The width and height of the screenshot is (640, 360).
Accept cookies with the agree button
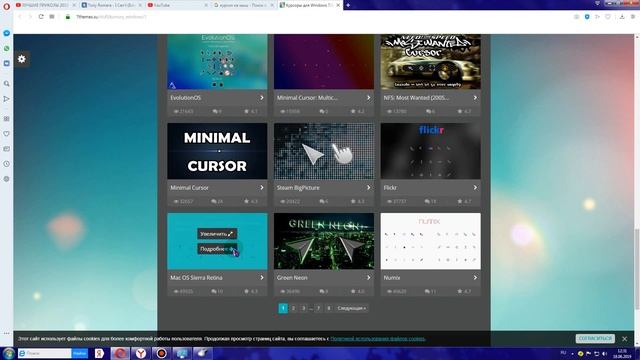[x=595, y=338]
